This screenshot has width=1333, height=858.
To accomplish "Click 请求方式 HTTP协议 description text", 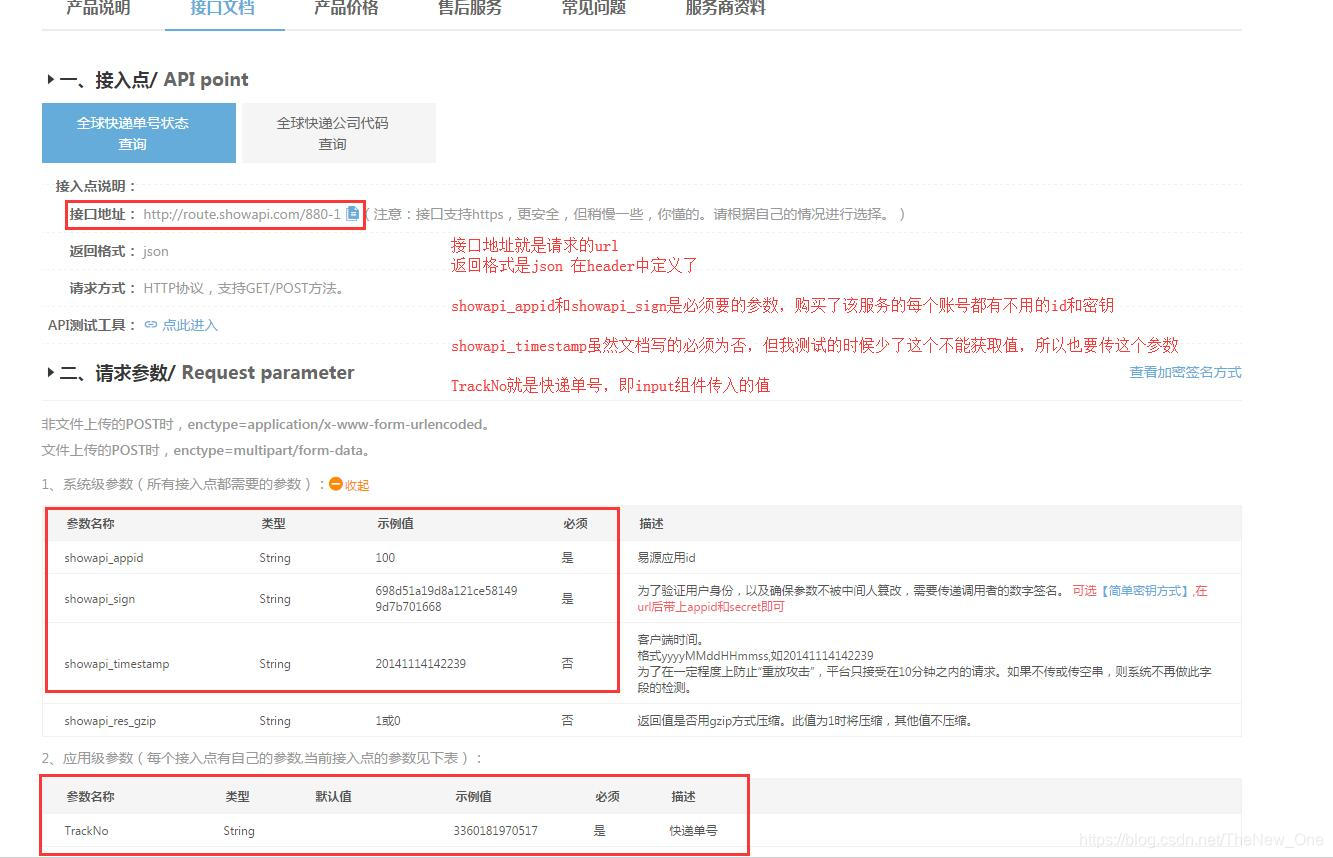I will point(245,288).
